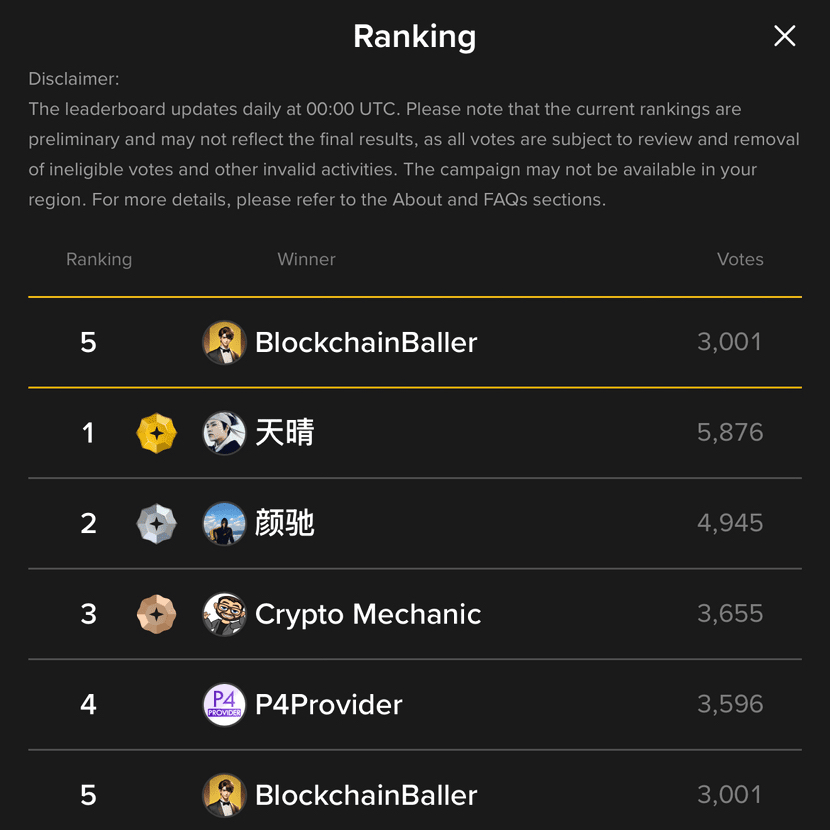Click the 3,596 votes value for P4Provider
This screenshot has height=830, width=830.
coord(730,704)
